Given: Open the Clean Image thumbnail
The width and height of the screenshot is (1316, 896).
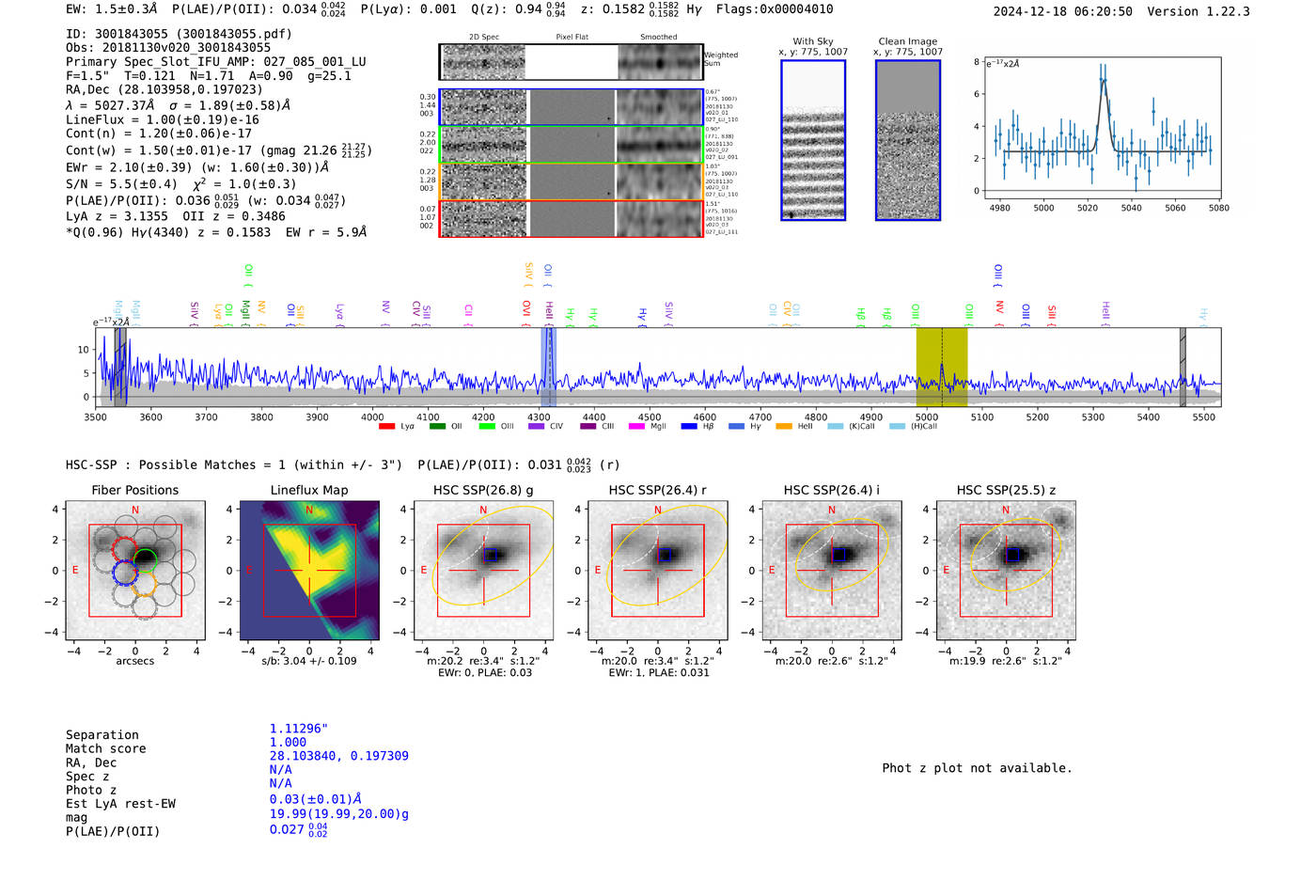Looking at the screenshot, I should (908, 140).
